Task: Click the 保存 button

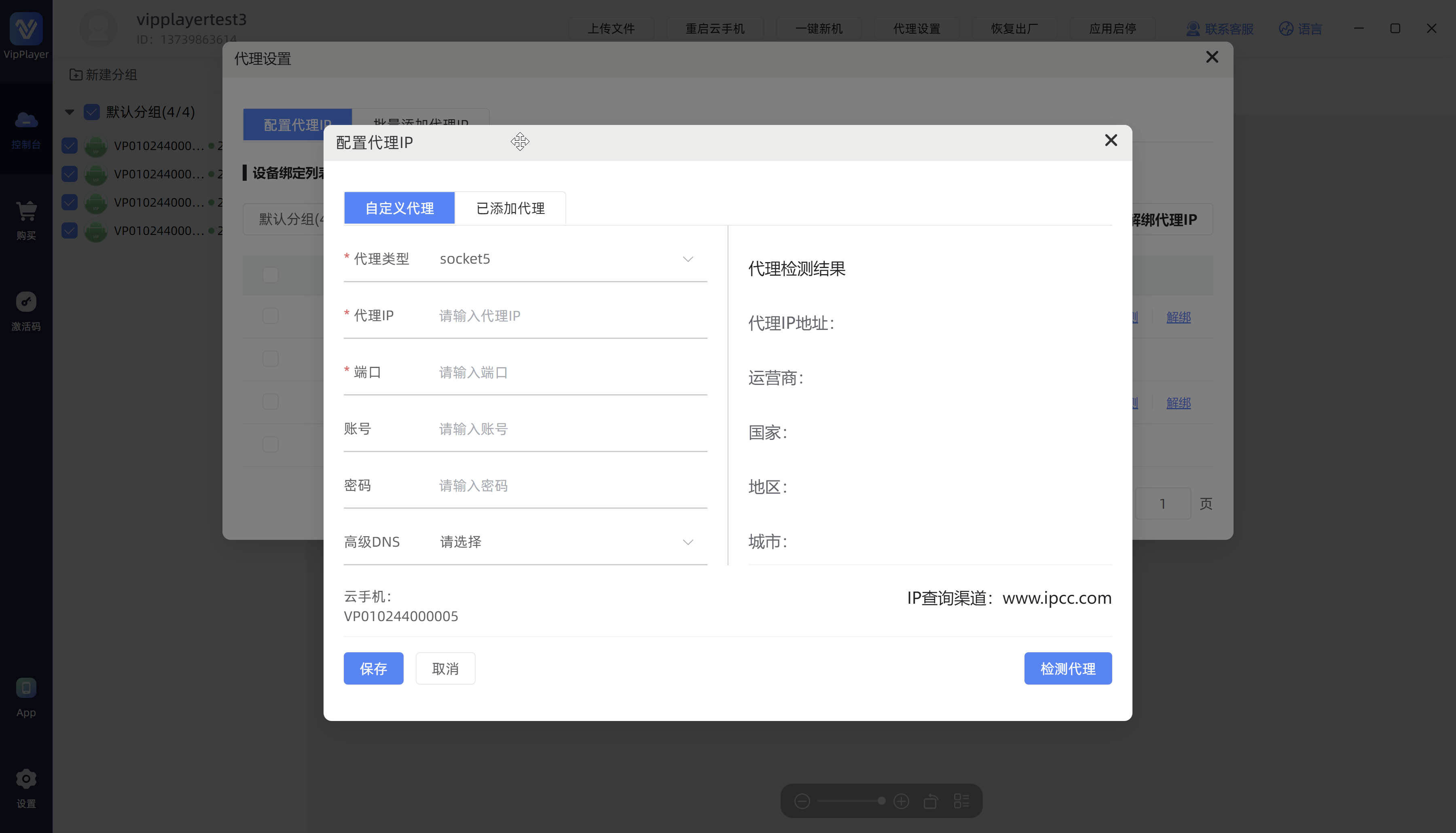Action: point(373,668)
